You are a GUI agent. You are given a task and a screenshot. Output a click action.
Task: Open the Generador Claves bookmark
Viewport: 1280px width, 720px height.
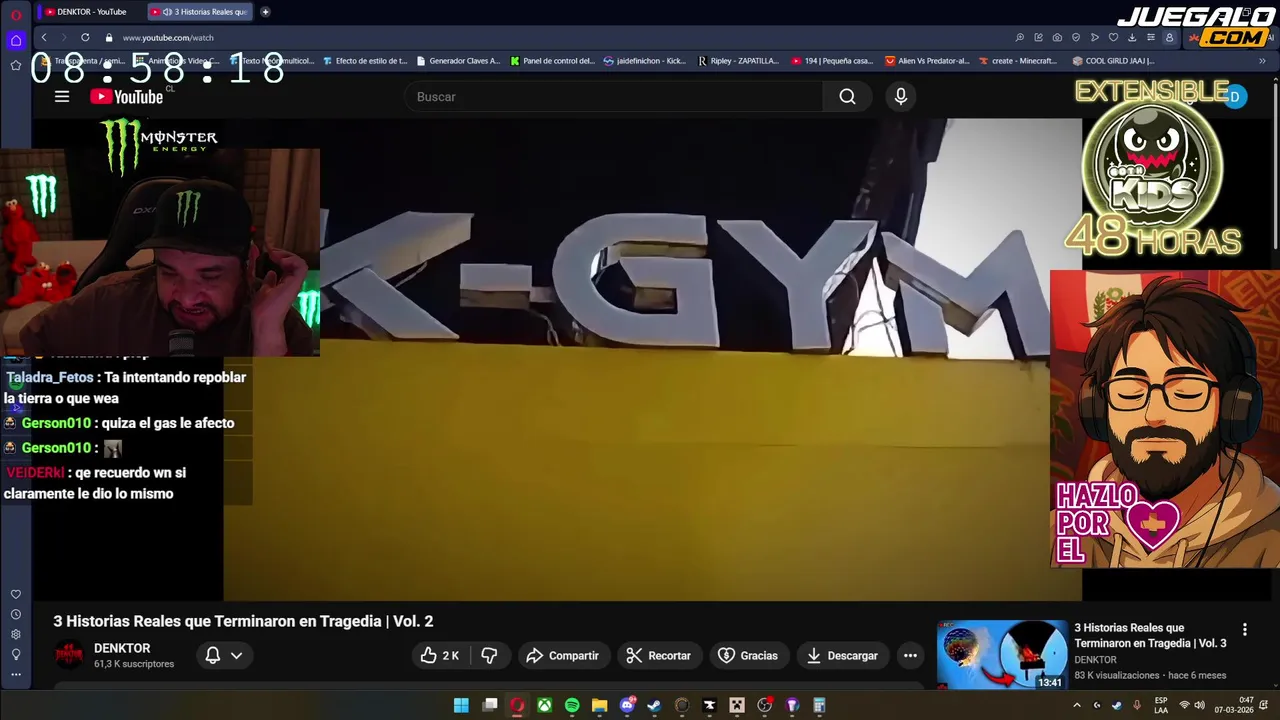click(x=458, y=61)
